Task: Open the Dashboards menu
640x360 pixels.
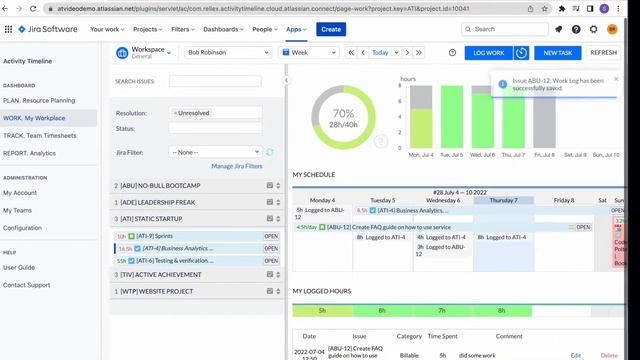Action: tap(223, 29)
